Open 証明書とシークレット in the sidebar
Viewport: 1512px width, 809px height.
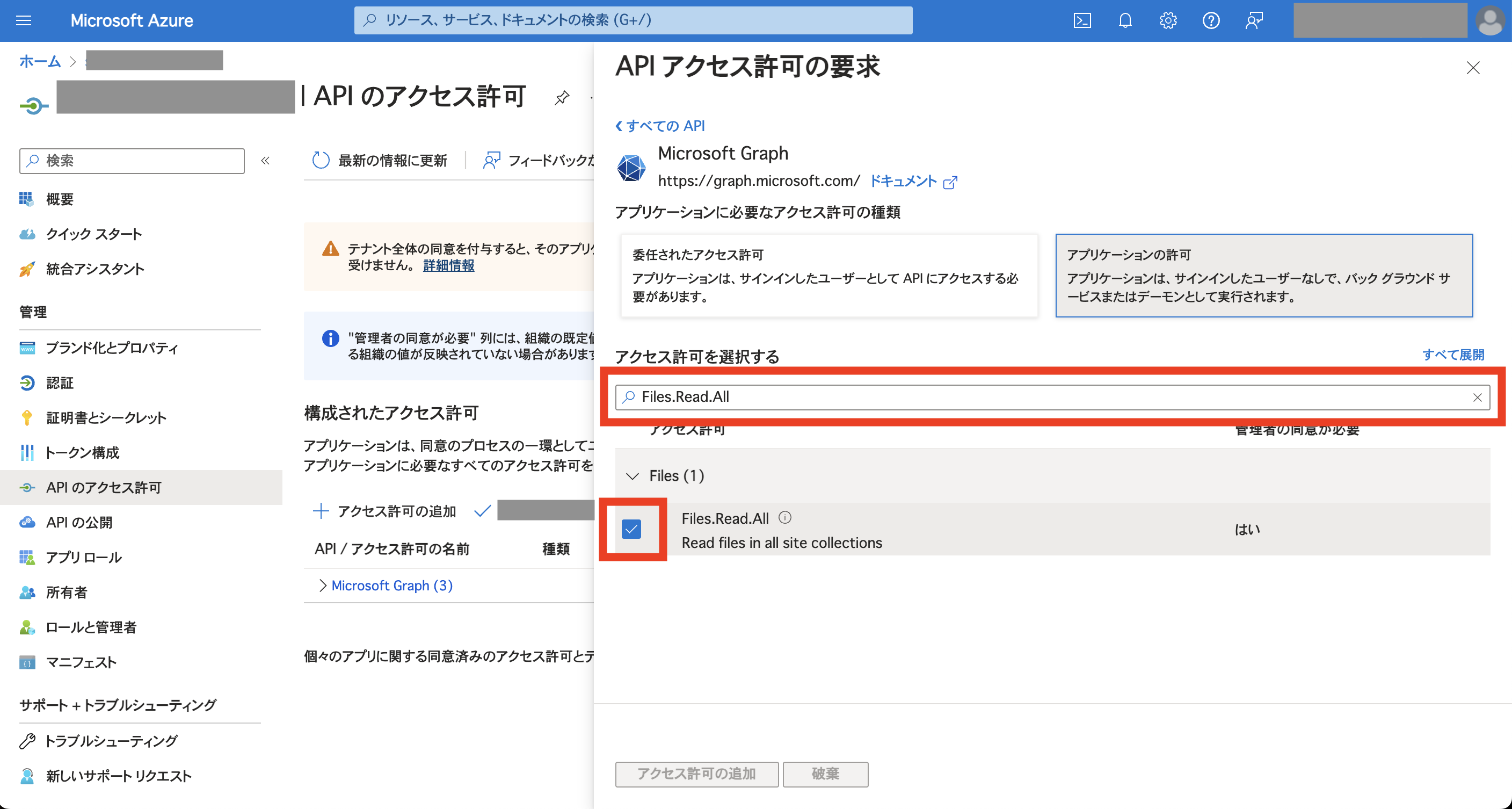click(106, 417)
